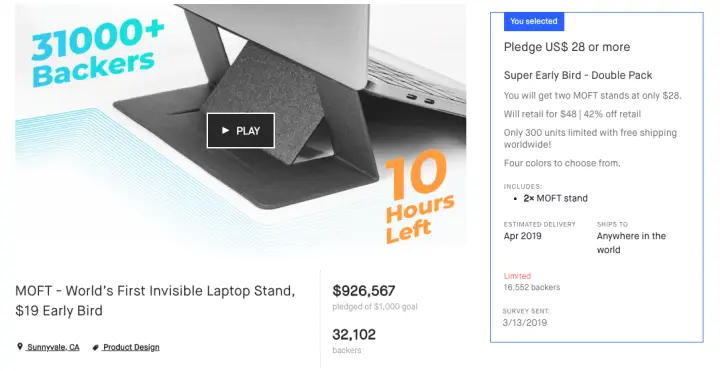Click the tag icon beside Product Design

[96, 348]
